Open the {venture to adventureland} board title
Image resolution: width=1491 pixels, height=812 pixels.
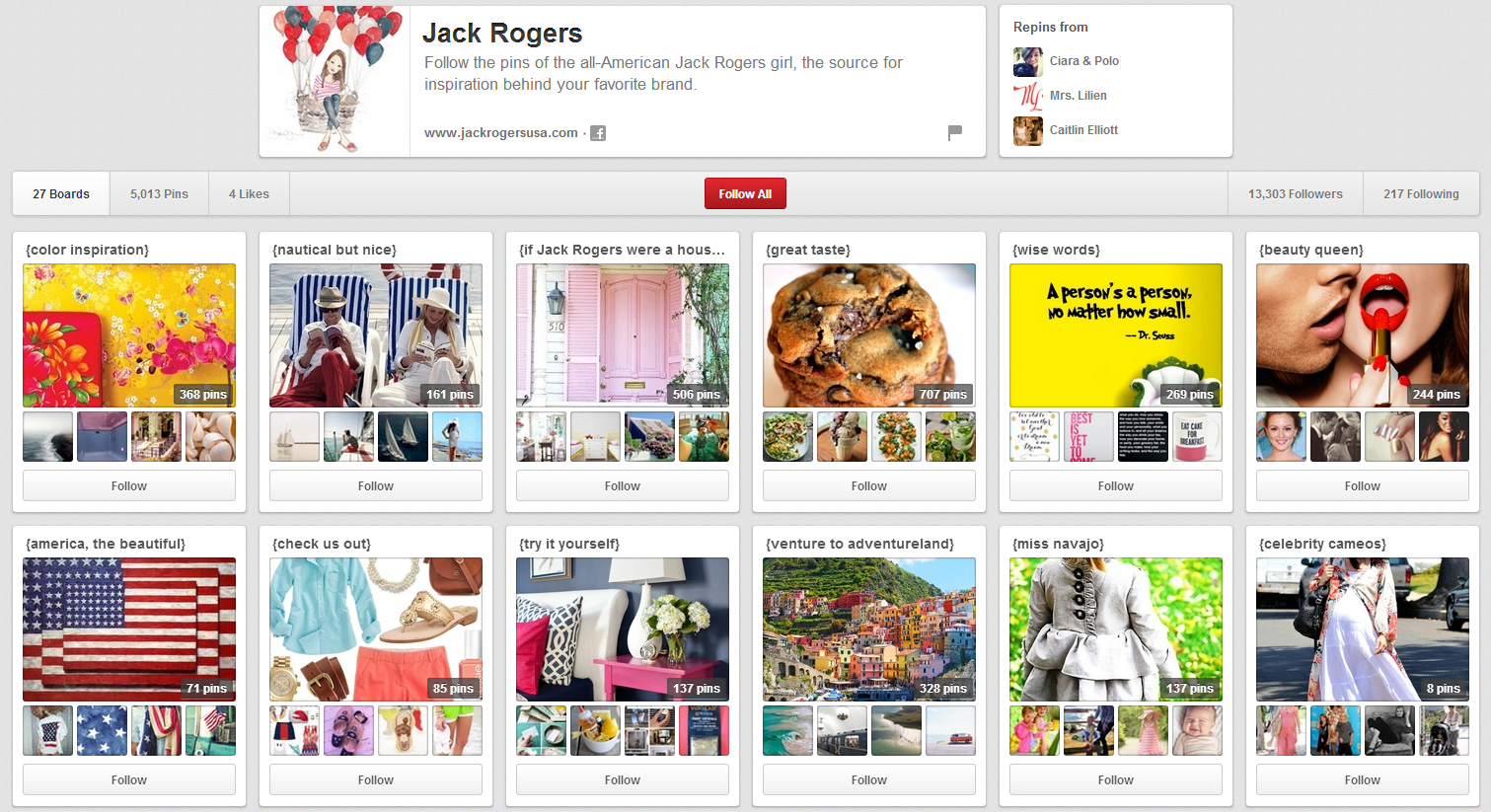(860, 544)
